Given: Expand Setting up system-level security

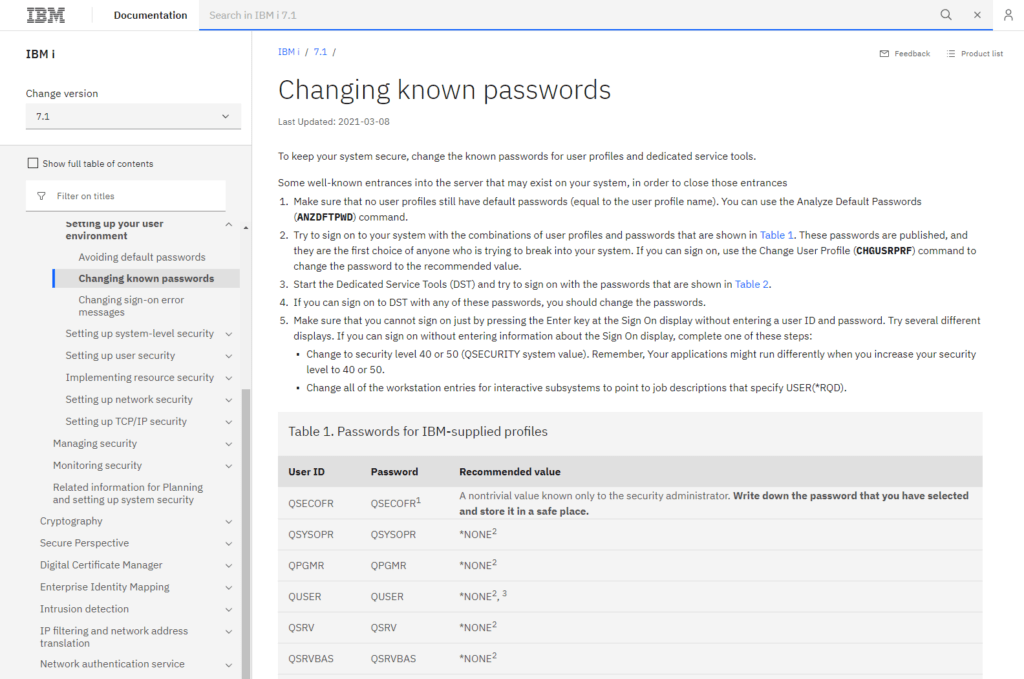Looking at the screenshot, I should pos(229,334).
